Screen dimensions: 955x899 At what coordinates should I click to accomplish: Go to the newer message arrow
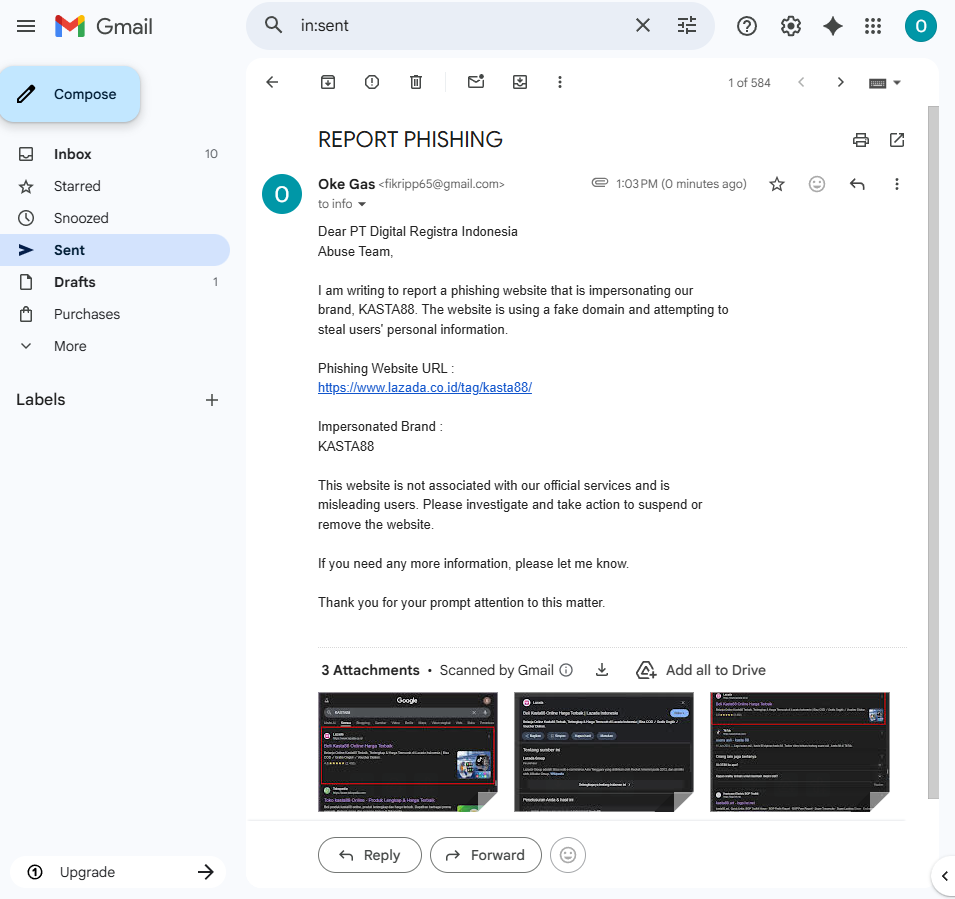801,82
